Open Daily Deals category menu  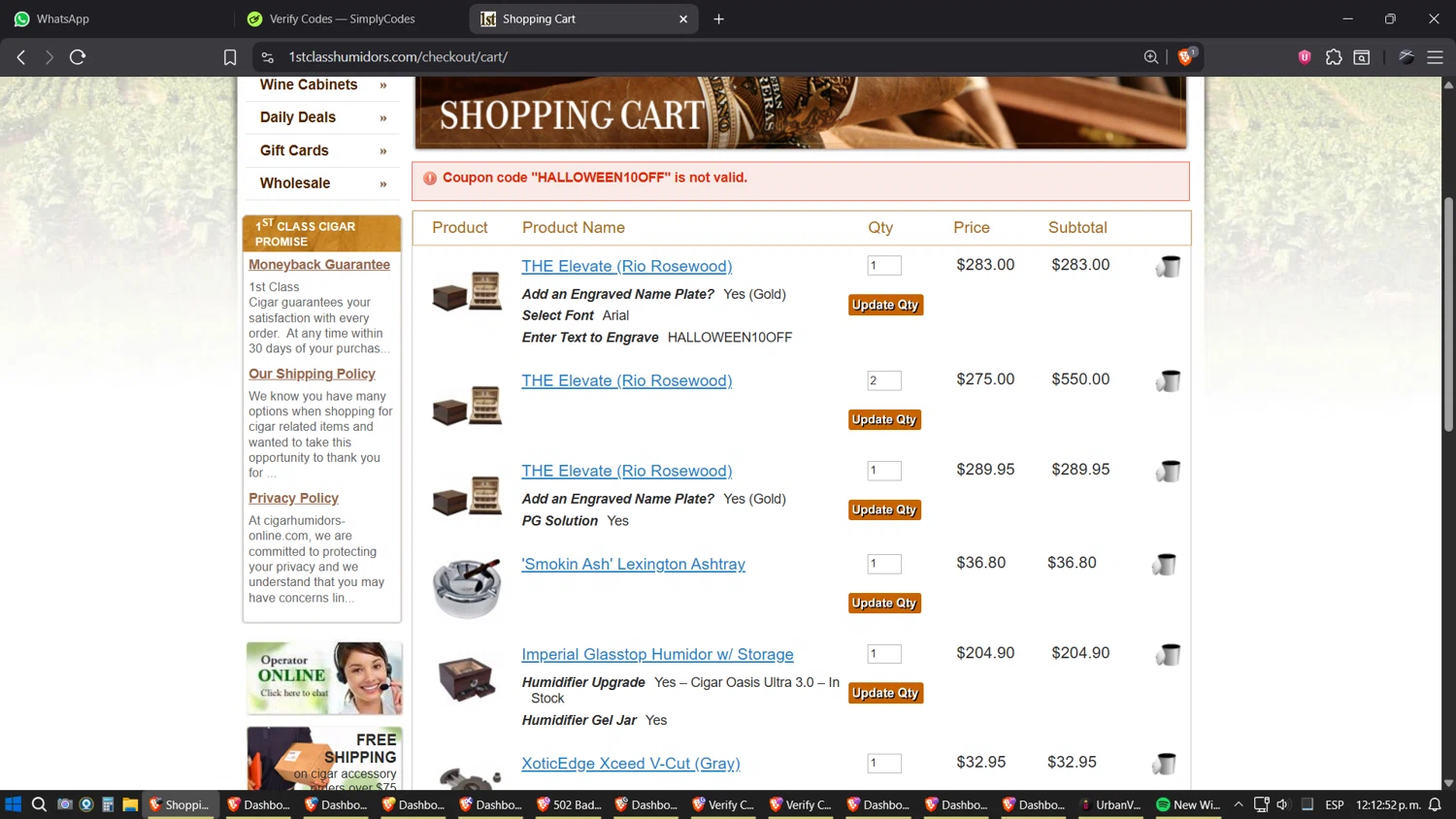coord(298,117)
